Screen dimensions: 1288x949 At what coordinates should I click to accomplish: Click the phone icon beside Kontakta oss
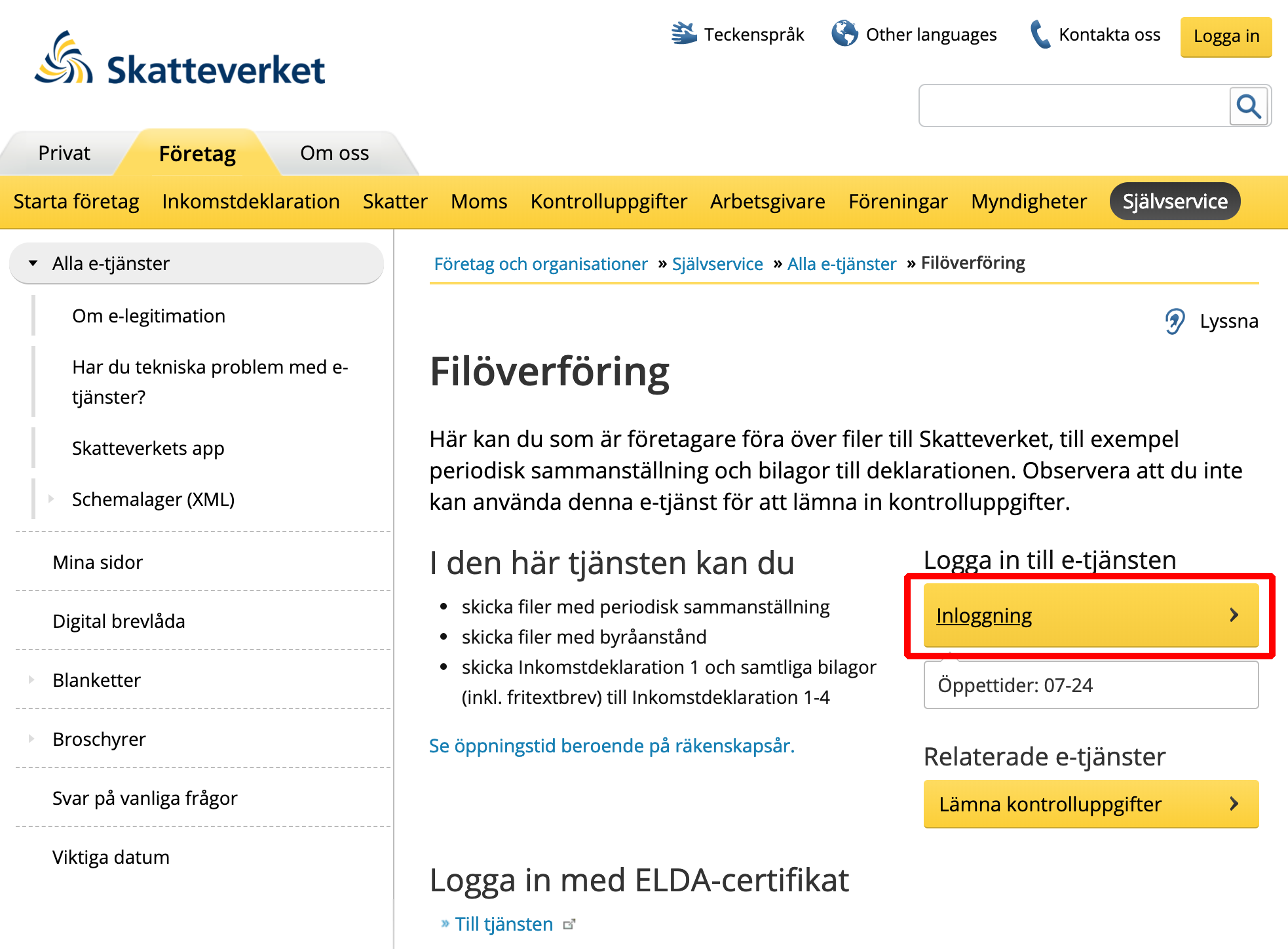[1040, 34]
